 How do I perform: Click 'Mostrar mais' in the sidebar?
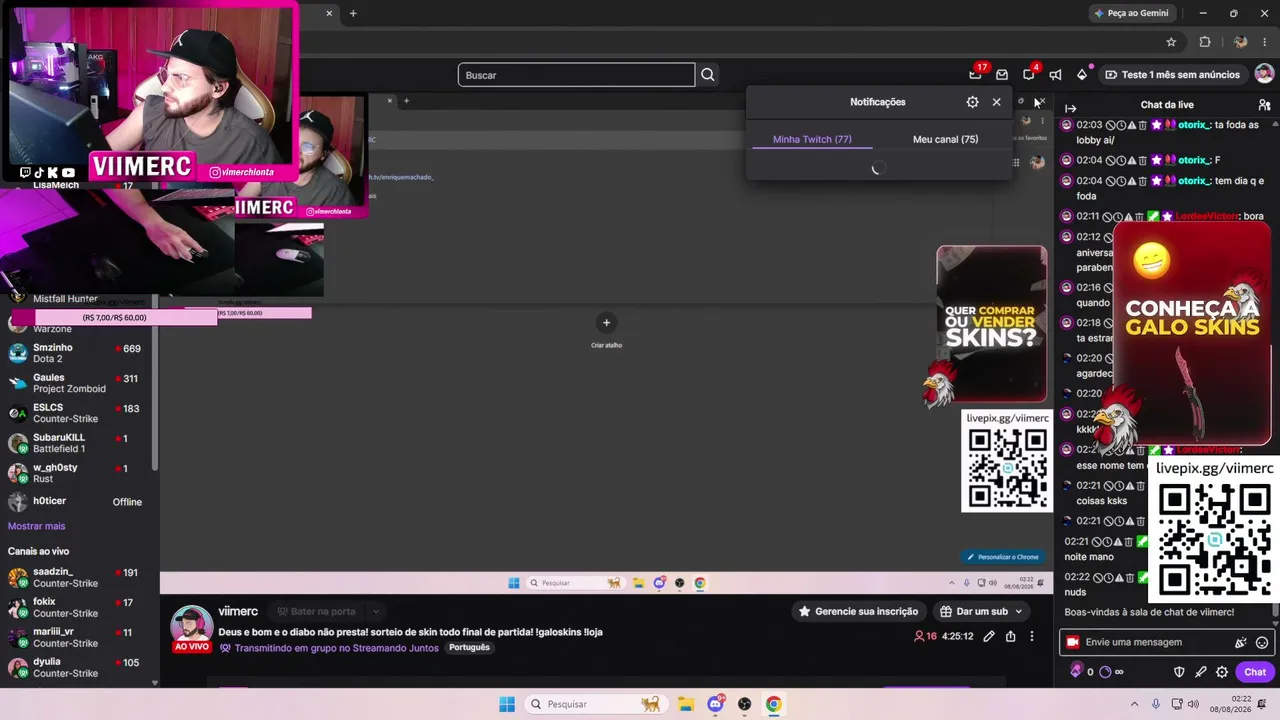(x=36, y=526)
